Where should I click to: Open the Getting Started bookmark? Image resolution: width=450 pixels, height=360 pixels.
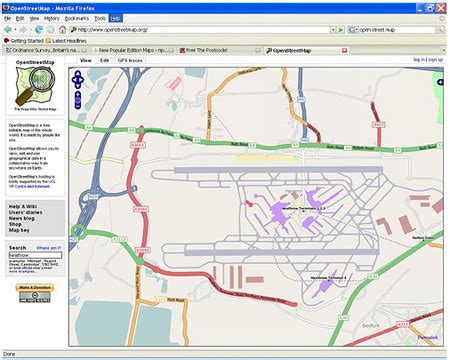click(23, 41)
